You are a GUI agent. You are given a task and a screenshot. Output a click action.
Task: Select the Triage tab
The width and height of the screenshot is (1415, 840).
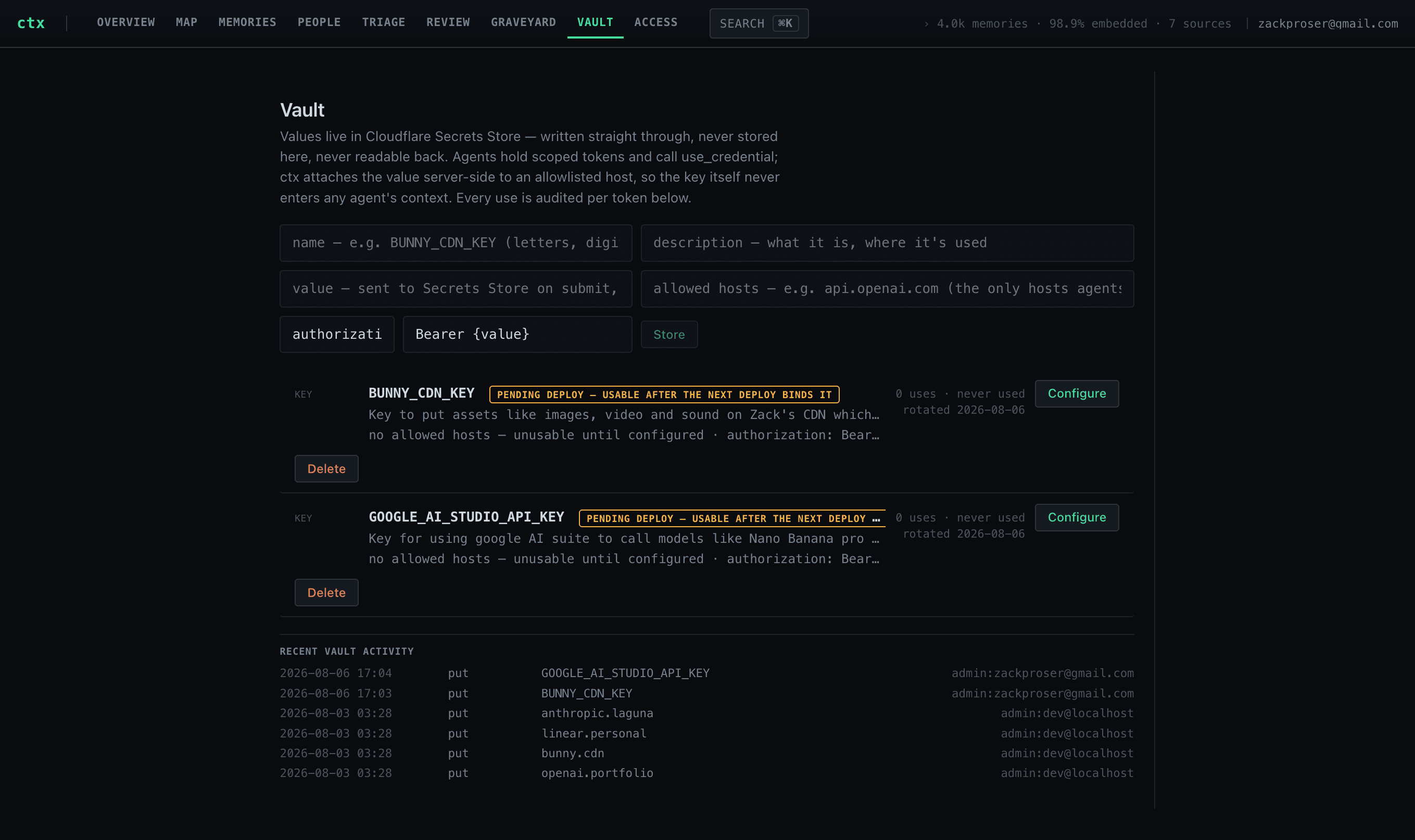tap(383, 23)
